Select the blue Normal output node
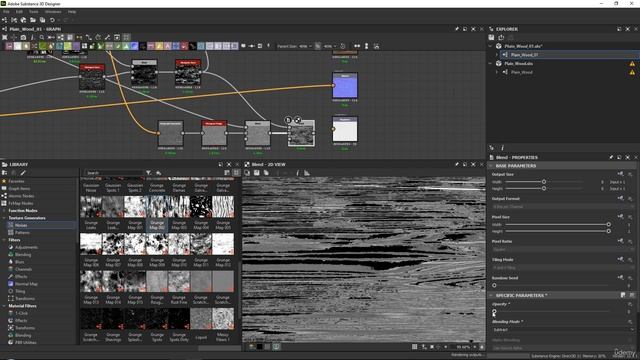The width and height of the screenshot is (640, 360). coord(345,85)
